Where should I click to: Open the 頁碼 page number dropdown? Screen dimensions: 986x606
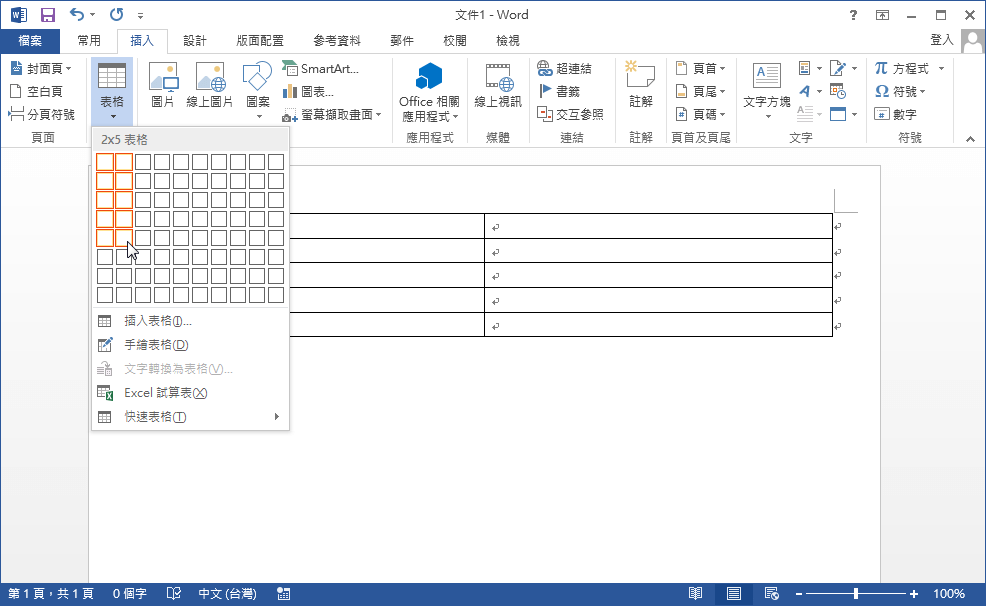(x=701, y=113)
